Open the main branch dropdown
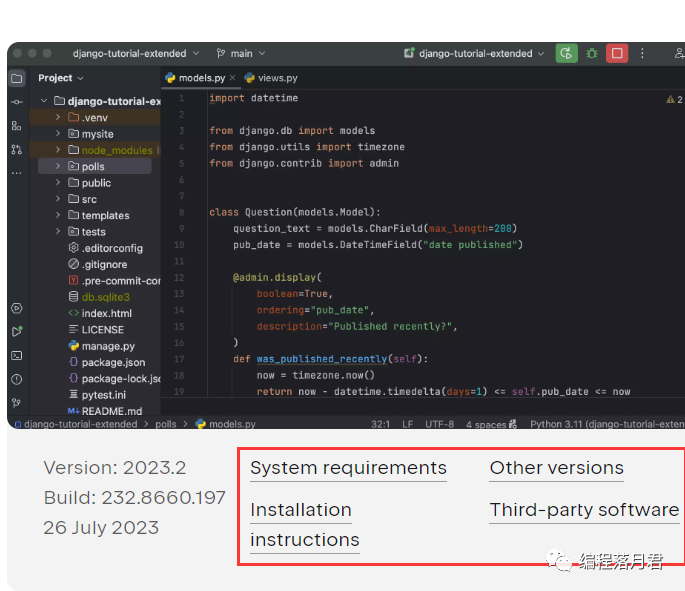The image size is (685, 591). click(x=241, y=53)
